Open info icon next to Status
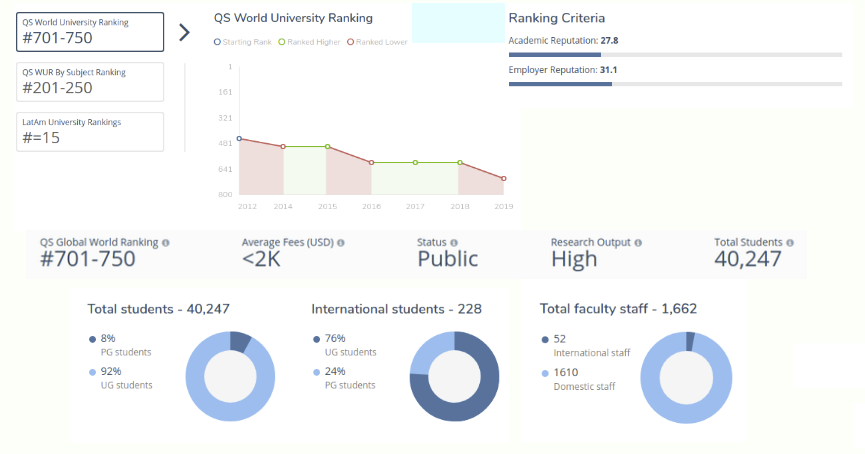865x454 pixels. point(454,243)
